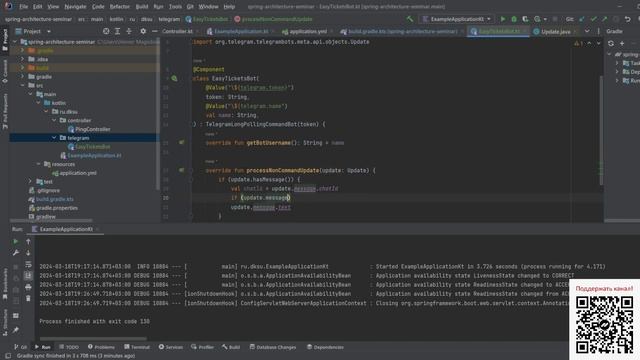640x360 pixels.
Task: Collapse the telegram package
Action: click(54, 138)
